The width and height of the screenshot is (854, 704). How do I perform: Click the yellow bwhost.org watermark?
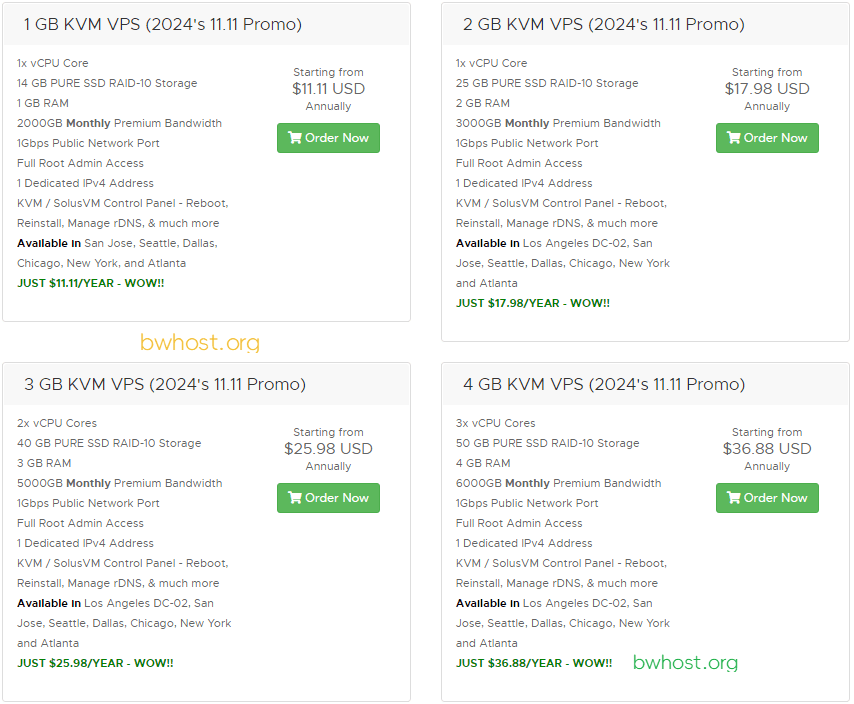click(x=200, y=342)
